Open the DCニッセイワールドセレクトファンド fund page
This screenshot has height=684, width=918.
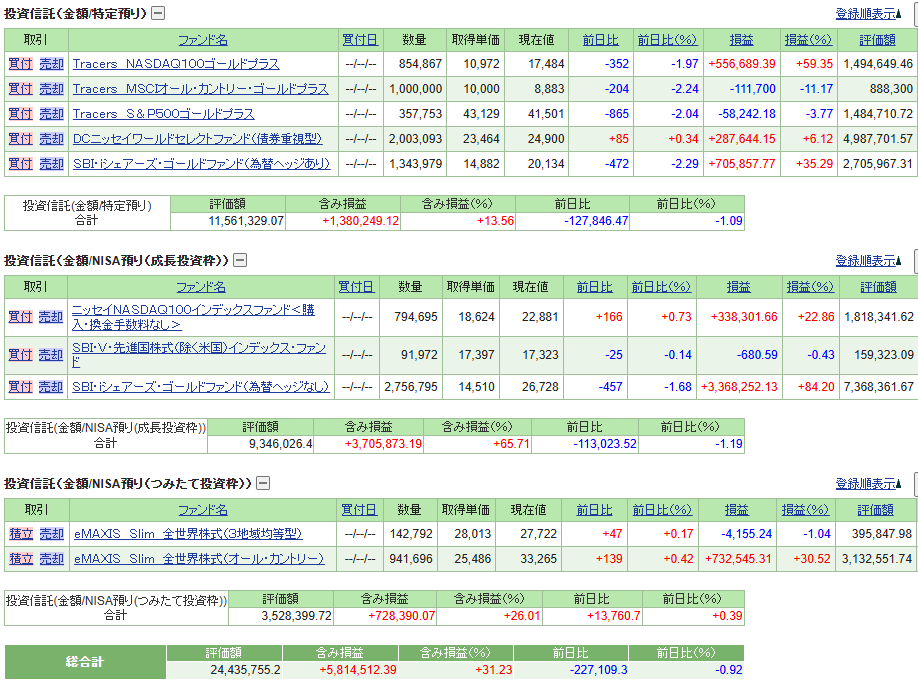197,139
